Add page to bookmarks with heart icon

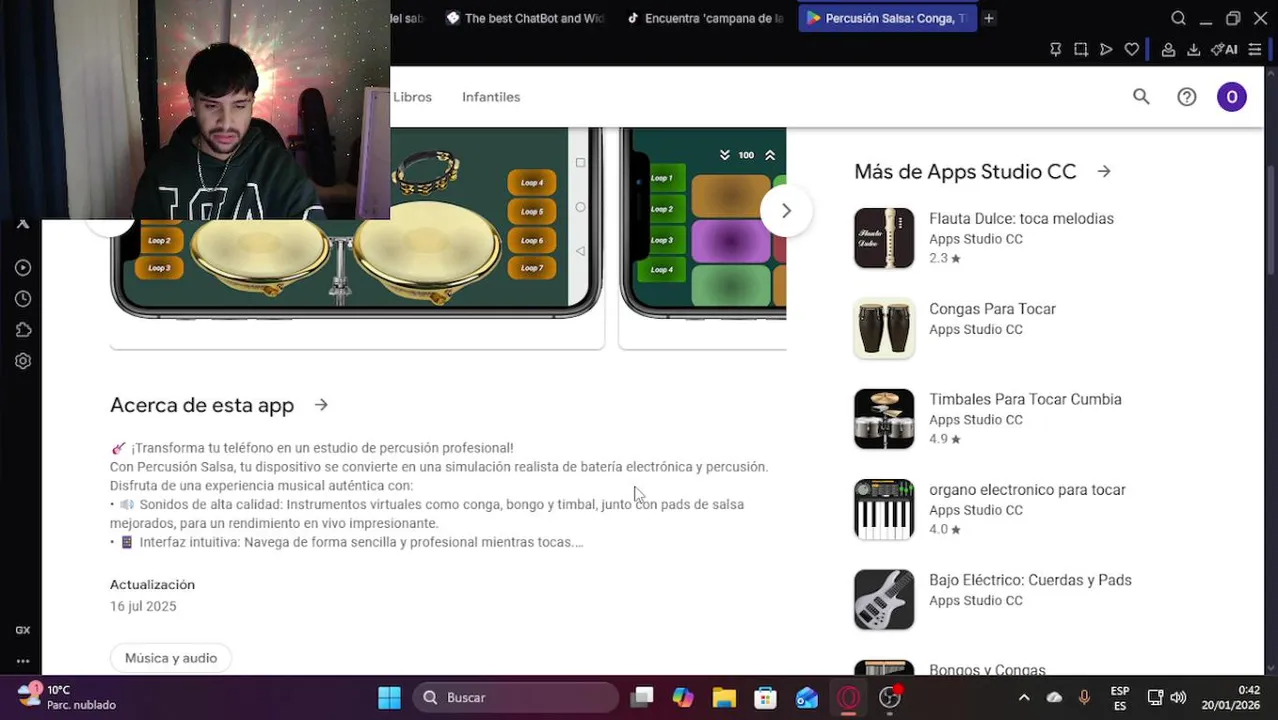click(1131, 49)
